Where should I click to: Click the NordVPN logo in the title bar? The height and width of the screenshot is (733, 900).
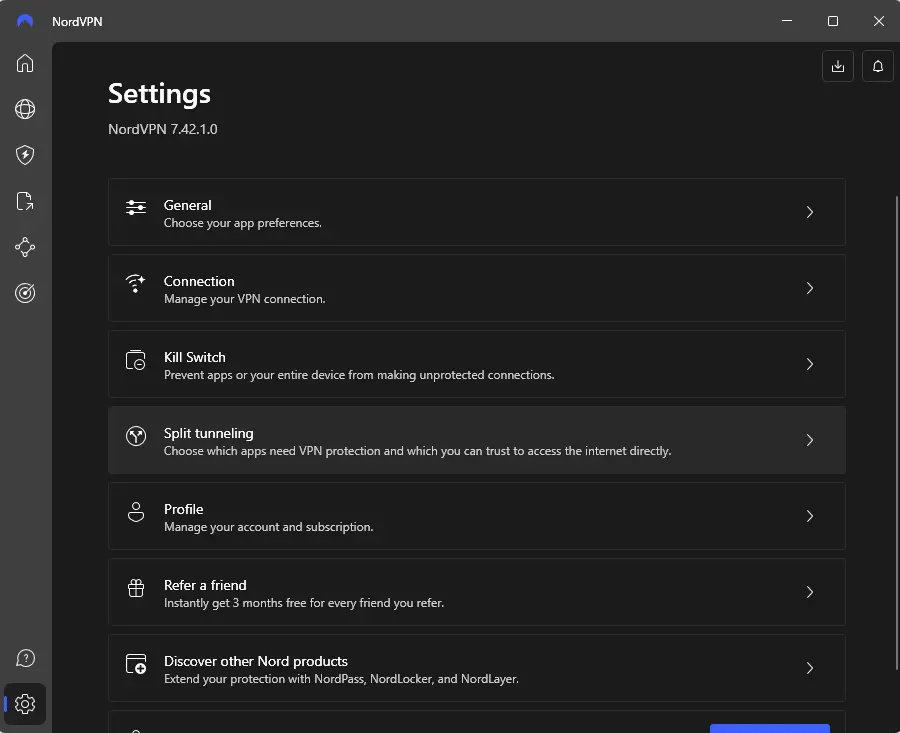pos(25,21)
